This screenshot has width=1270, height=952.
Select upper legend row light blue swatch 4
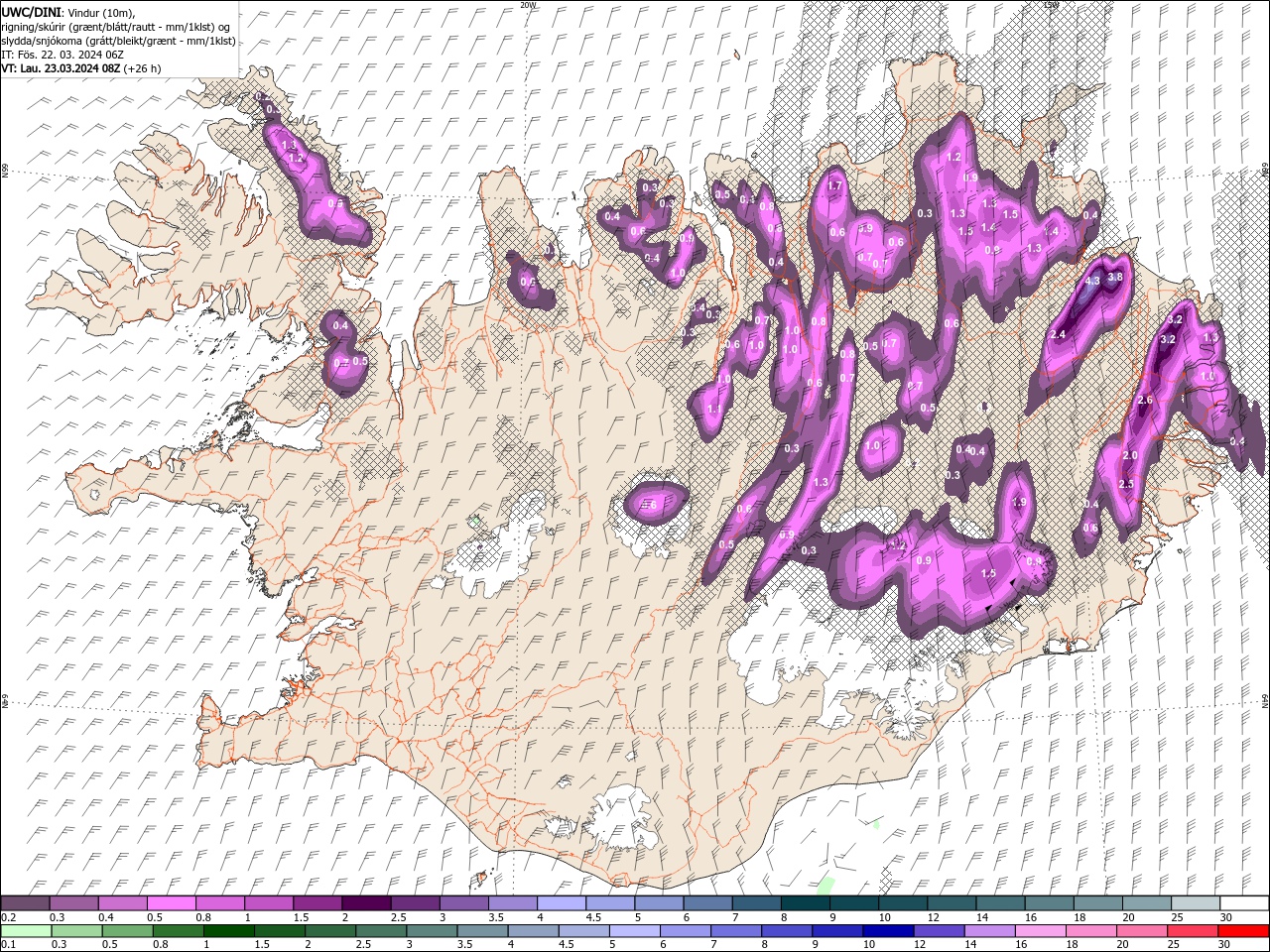point(562,903)
